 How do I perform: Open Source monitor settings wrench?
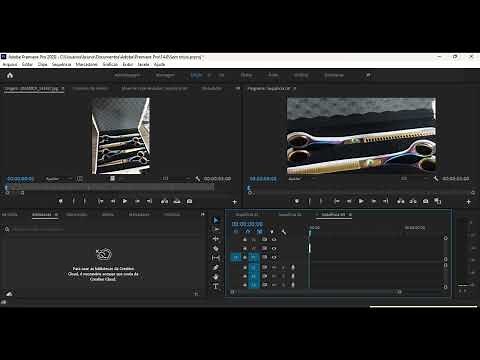197,179
